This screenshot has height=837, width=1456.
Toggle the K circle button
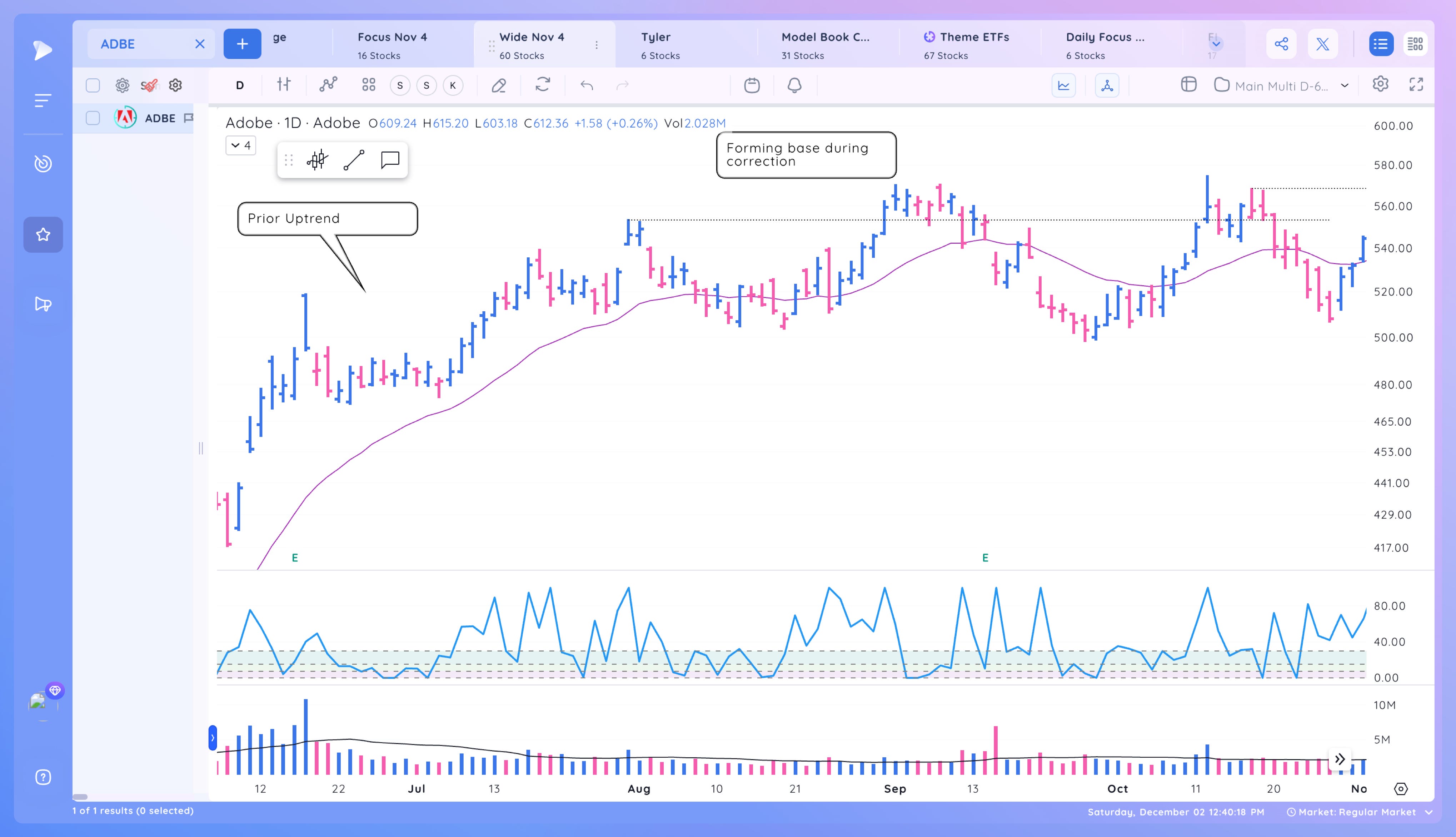[x=453, y=86]
